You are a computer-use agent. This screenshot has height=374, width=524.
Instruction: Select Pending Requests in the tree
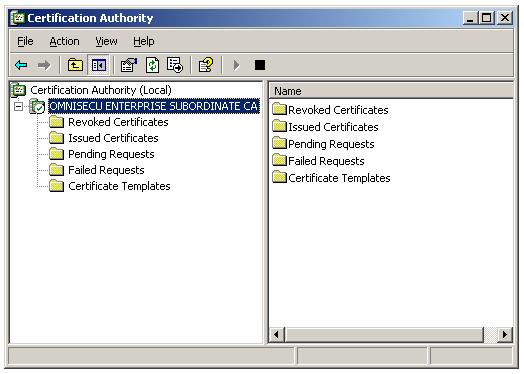click(x=111, y=154)
